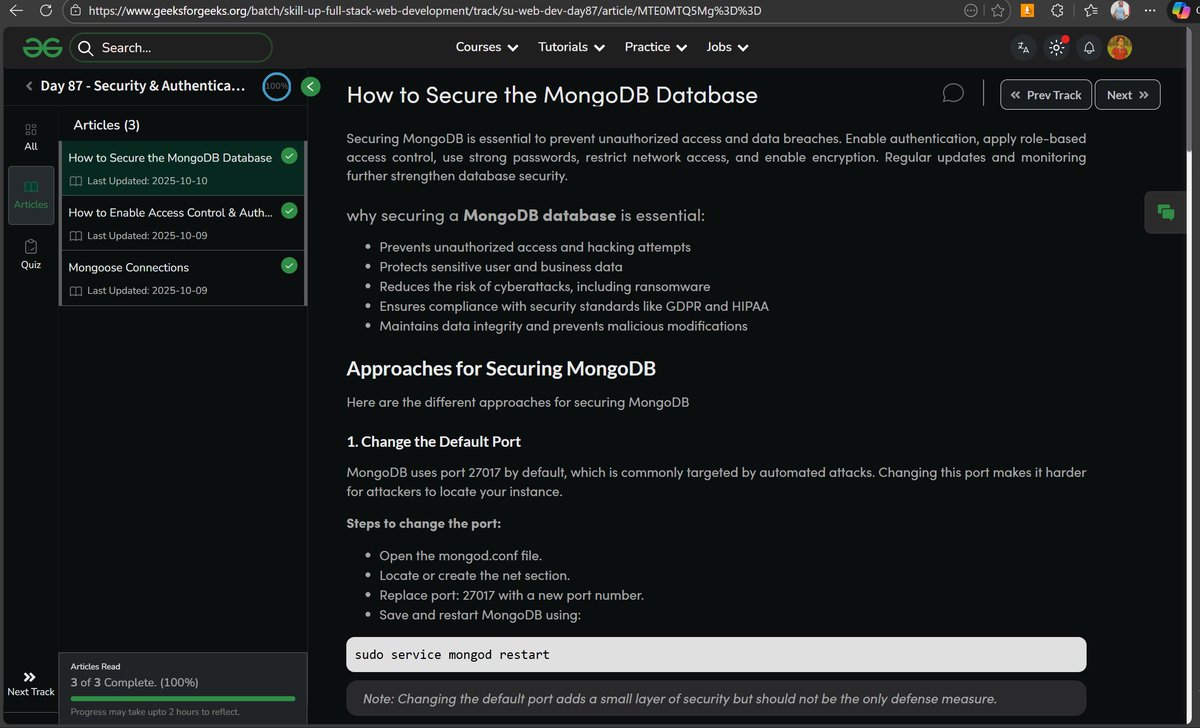Switch to the Quiz tab in sidebar

(x=31, y=254)
